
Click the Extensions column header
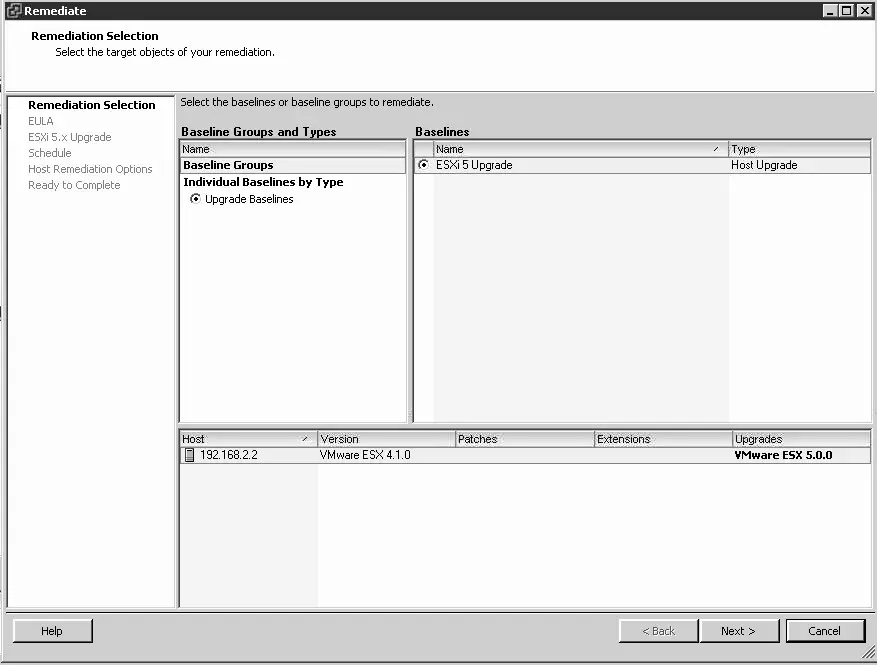tap(663, 439)
